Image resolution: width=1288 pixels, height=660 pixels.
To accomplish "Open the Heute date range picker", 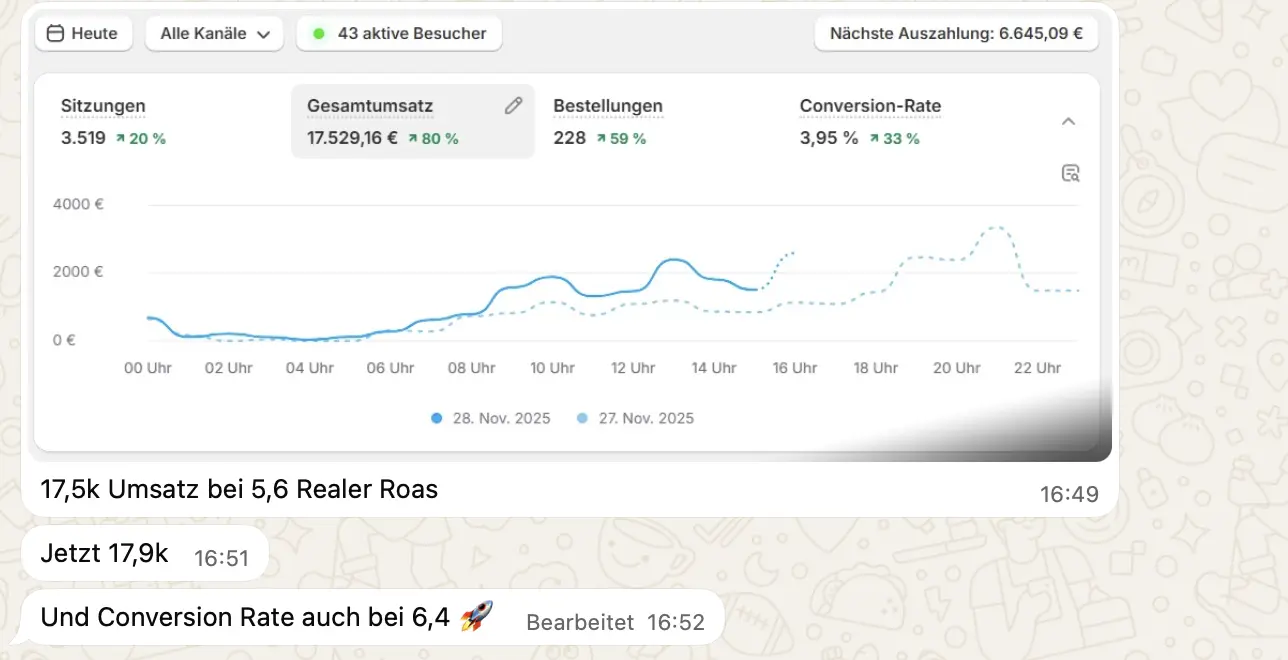I will click(83, 33).
